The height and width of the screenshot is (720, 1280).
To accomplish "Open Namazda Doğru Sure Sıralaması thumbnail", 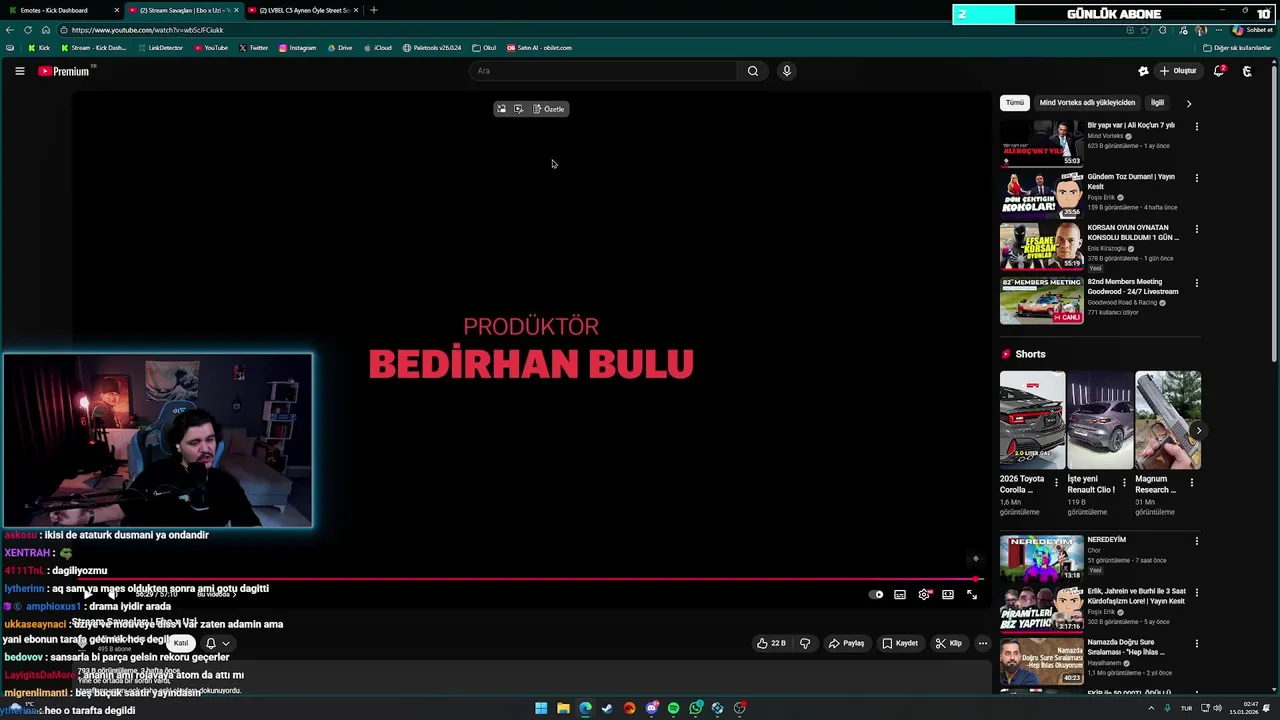I will point(1041,661).
